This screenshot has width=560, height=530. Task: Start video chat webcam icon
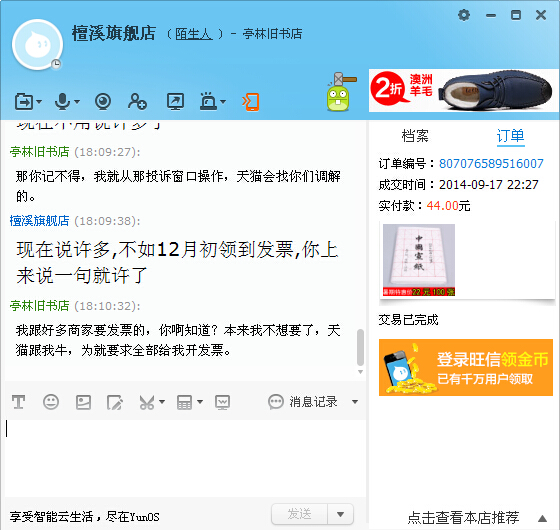point(103,101)
